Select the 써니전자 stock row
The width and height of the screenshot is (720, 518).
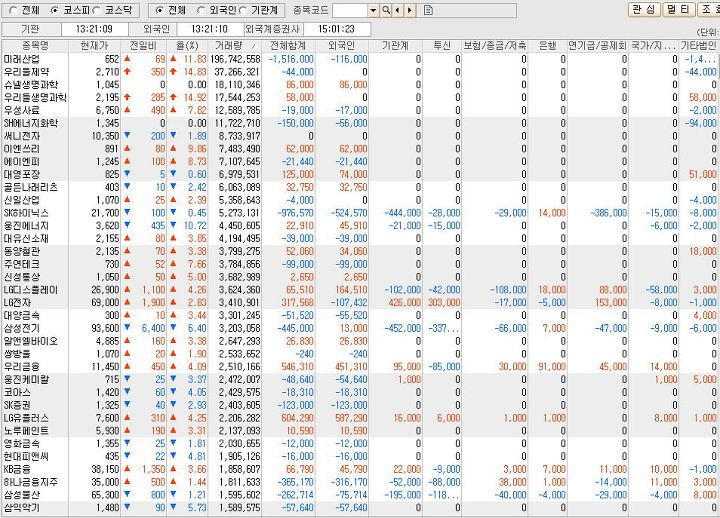tap(360, 136)
